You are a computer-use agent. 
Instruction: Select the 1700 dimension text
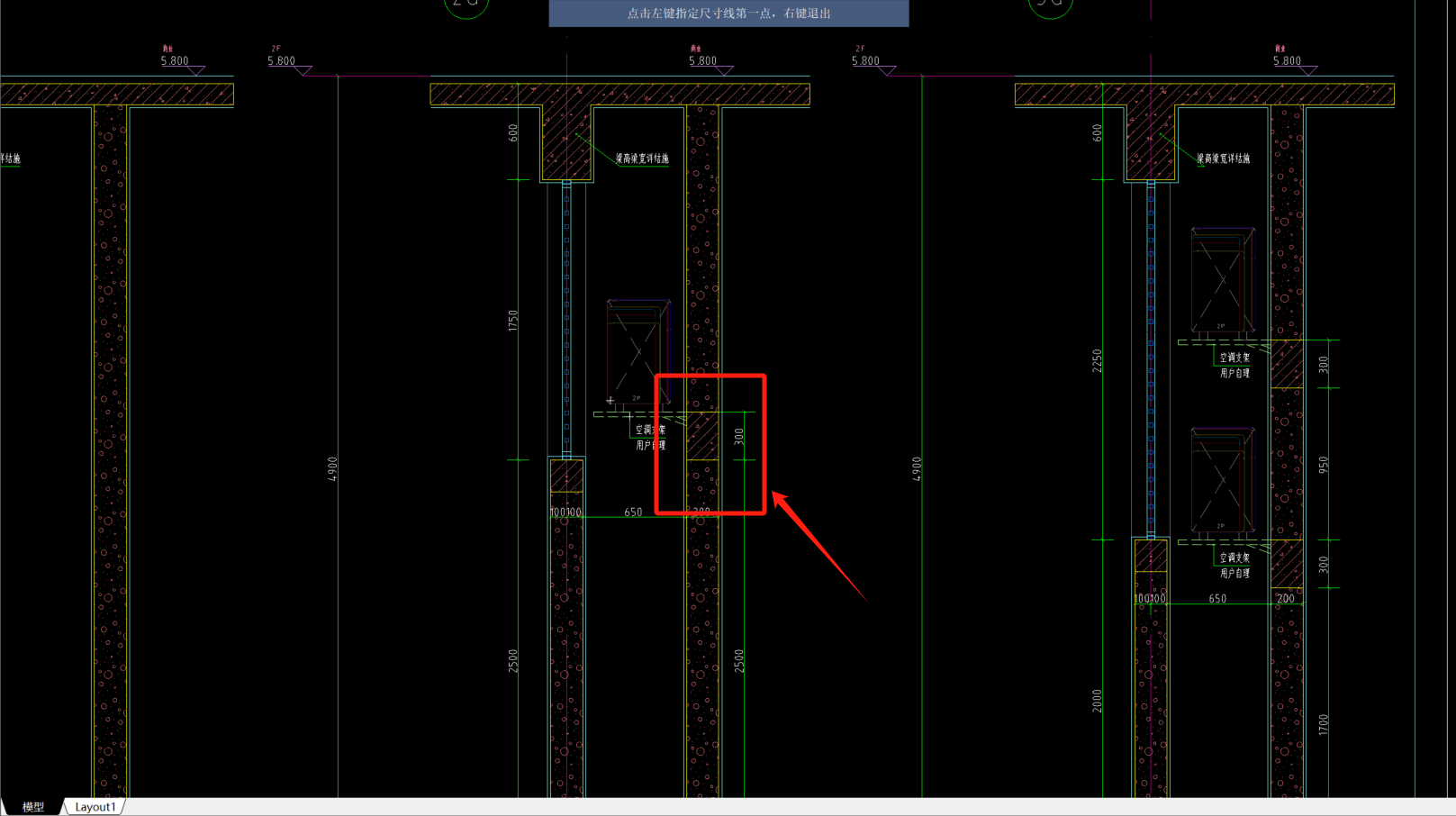pyautogui.click(x=1323, y=724)
